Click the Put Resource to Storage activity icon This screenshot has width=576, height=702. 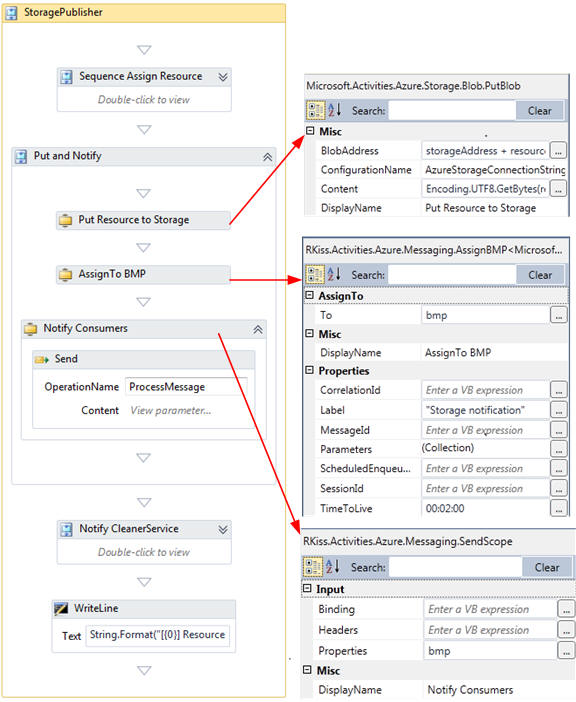tap(65, 220)
